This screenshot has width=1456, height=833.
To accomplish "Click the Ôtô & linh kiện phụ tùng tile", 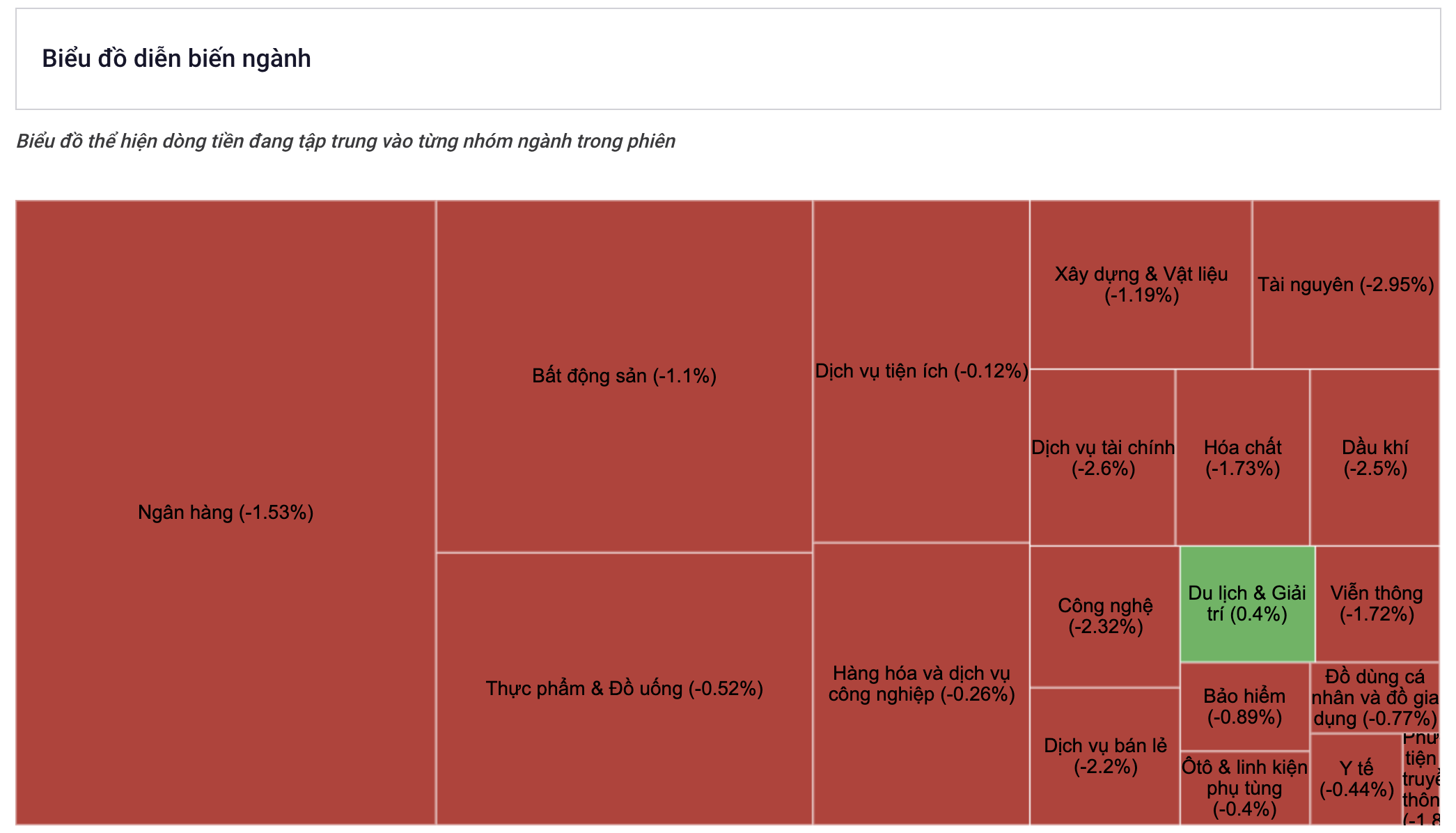I will (1244, 788).
